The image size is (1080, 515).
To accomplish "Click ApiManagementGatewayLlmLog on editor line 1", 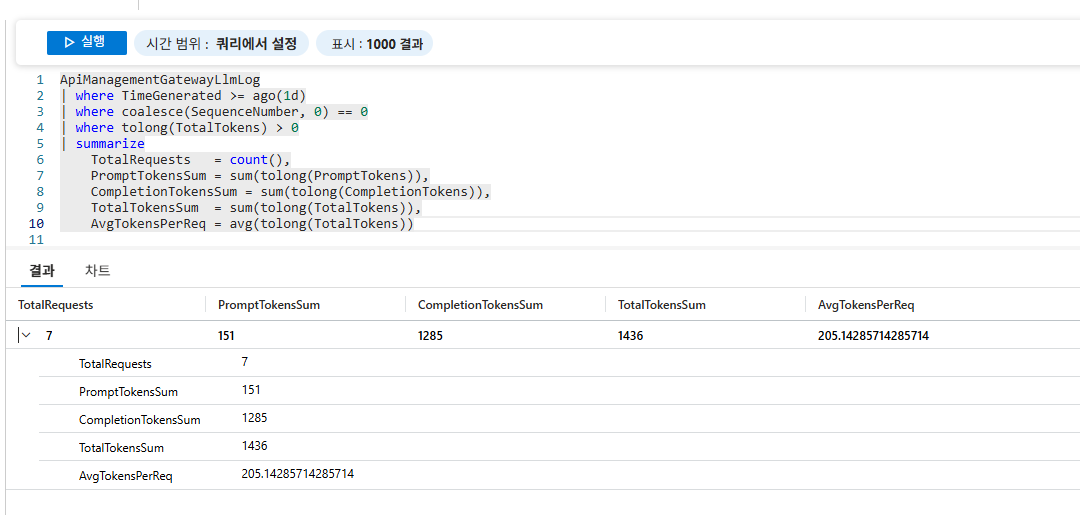I will [x=159, y=80].
